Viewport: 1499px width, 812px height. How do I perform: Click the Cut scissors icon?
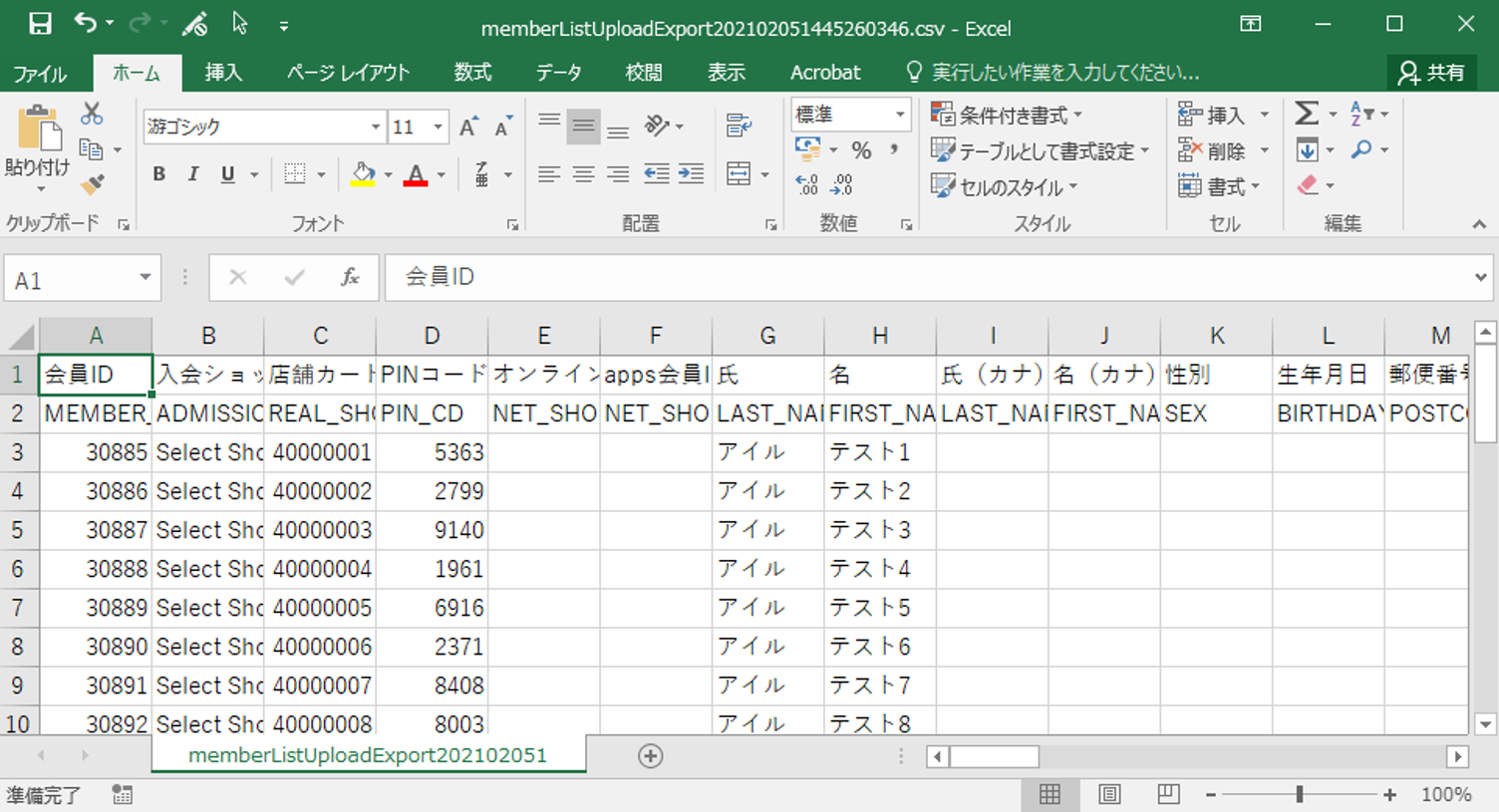coord(92,114)
